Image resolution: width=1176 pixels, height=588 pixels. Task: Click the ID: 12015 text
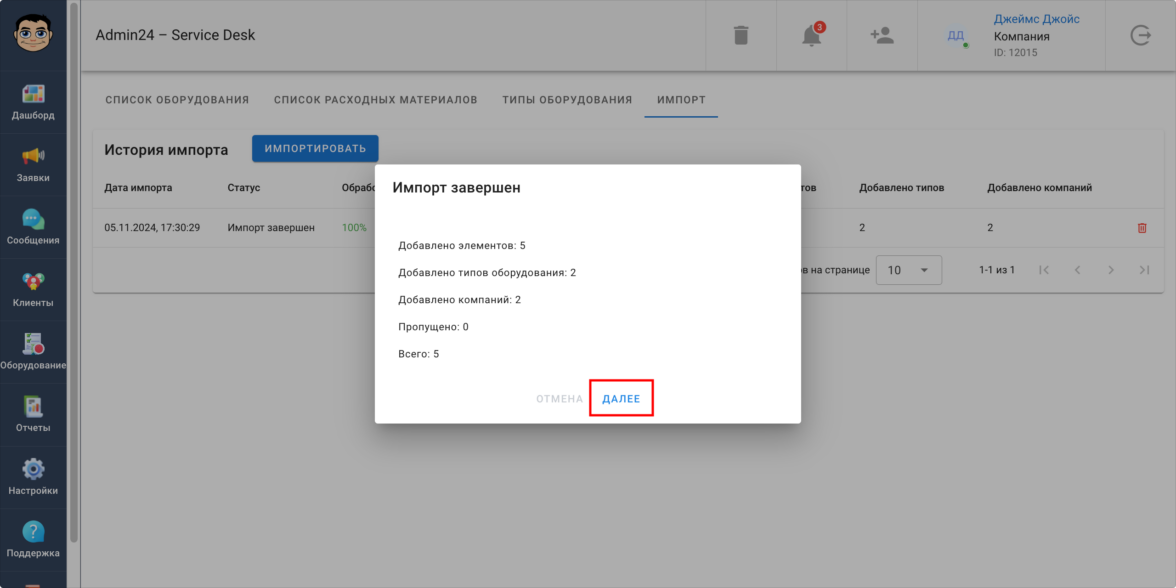coord(1016,52)
